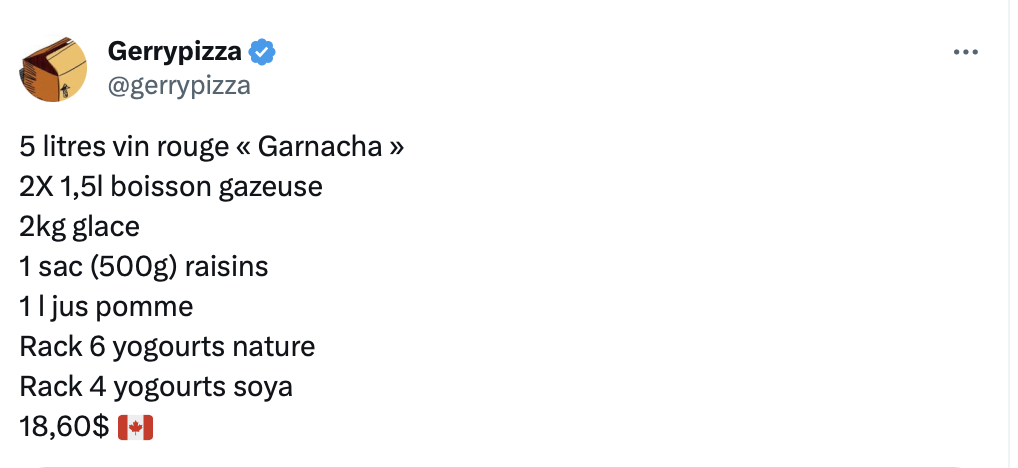This screenshot has width=1018, height=468.
Task: Open the Gerrypizza display name link
Action: [175, 51]
